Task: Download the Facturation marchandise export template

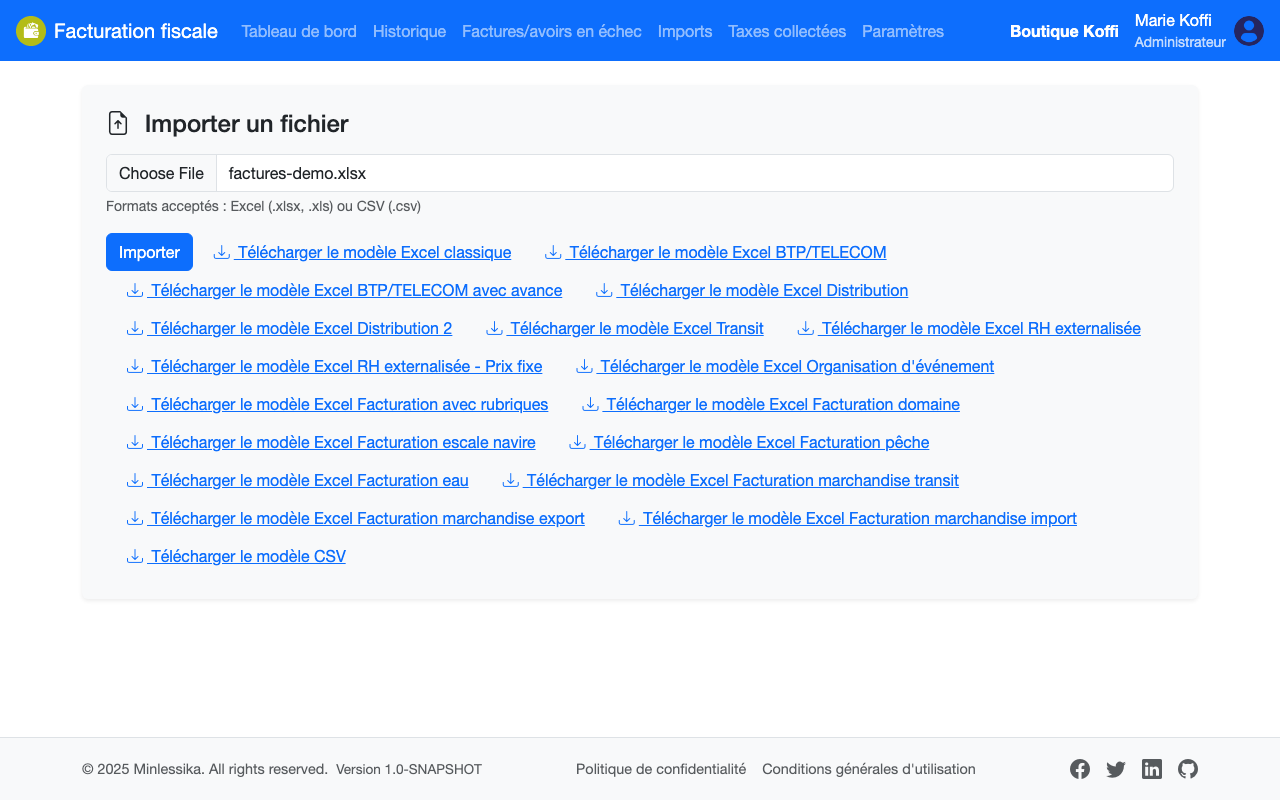Action: (x=355, y=518)
